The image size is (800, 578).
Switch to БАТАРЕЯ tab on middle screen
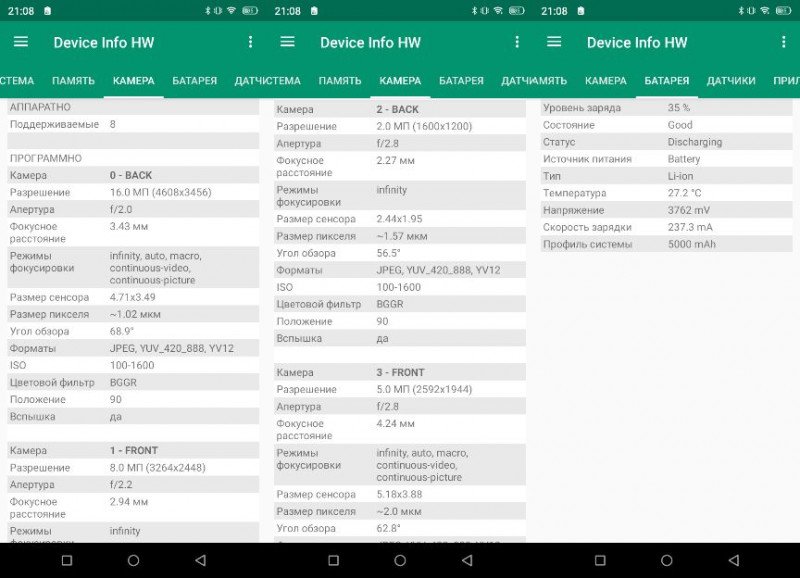click(x=461, y=81)
